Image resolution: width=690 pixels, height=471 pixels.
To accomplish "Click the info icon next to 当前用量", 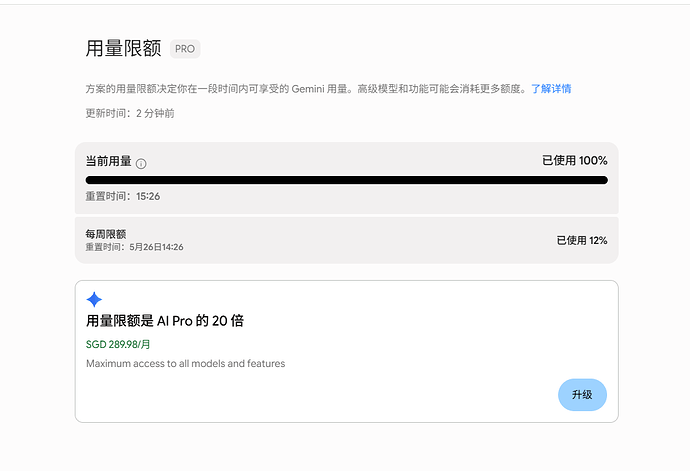I will click(x=141, y=164).
